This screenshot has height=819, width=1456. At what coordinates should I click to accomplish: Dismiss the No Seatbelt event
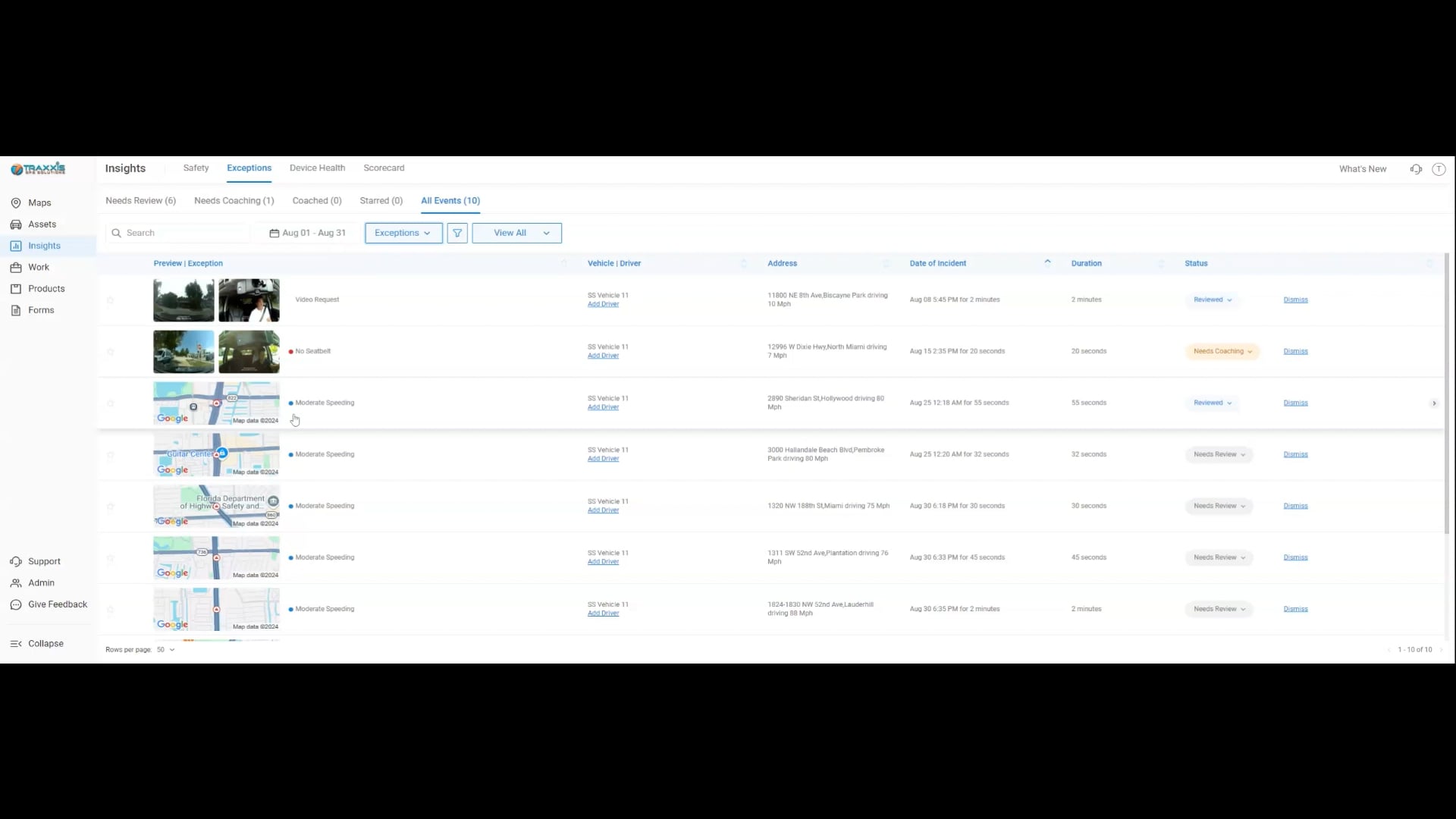tap(1295, 351)
